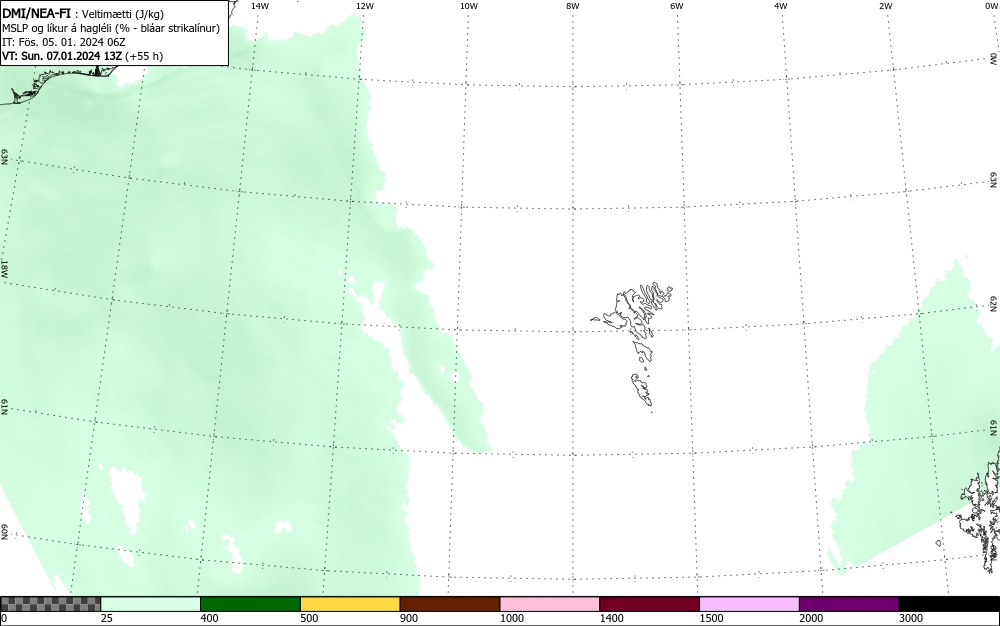
Task: Click the lavender 1500–2000 legend swatch
Action: [749, 604]
